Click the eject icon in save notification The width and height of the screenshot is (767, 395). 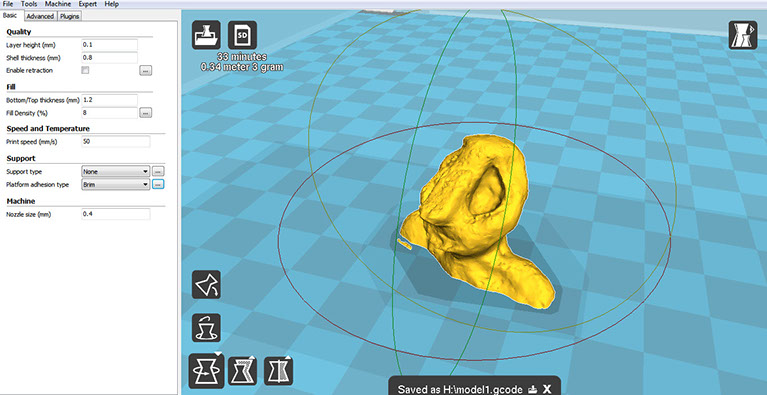click(533, 390)
